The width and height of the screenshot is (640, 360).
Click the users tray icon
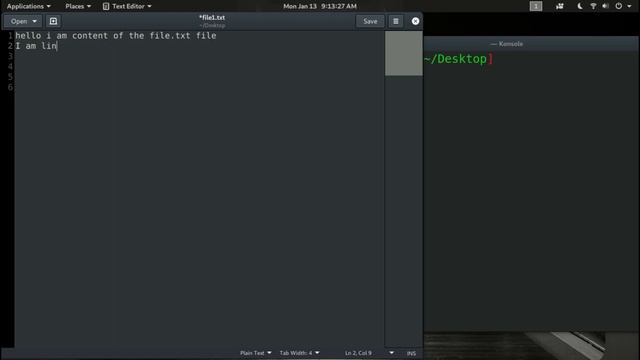tap(560, 6)
